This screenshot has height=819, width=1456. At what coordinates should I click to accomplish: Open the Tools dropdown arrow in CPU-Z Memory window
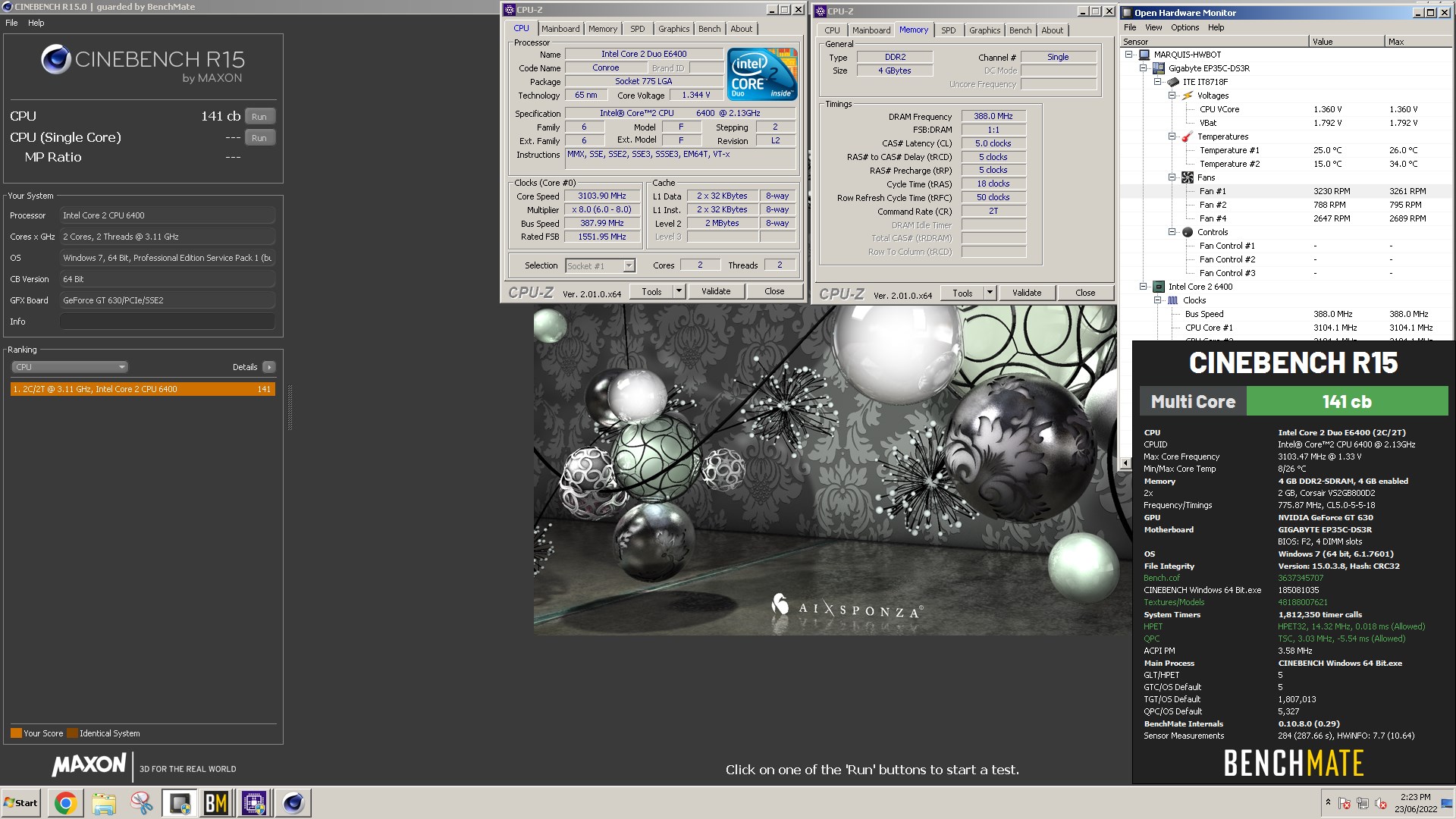990,293
